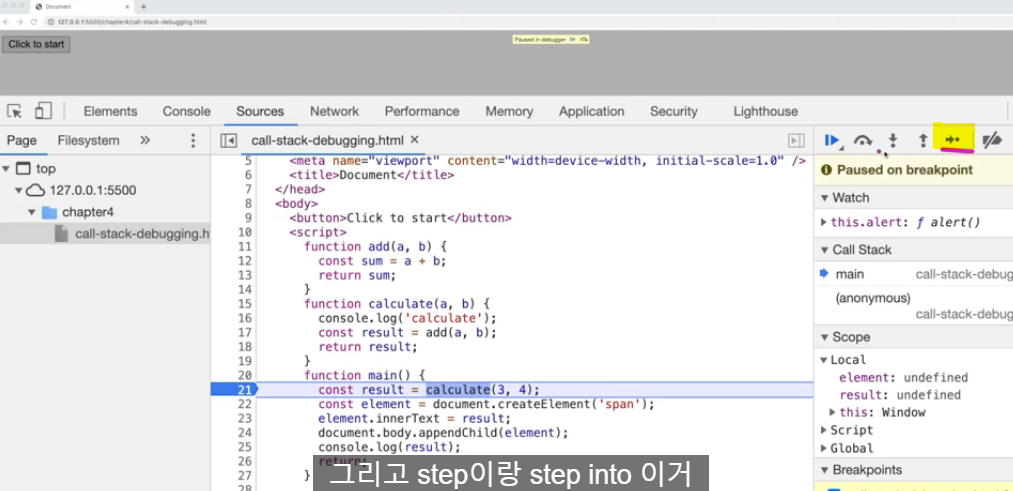Screen dimensions: 1013x491
Task: Open the Network panel
Action: tap(335, 111)
